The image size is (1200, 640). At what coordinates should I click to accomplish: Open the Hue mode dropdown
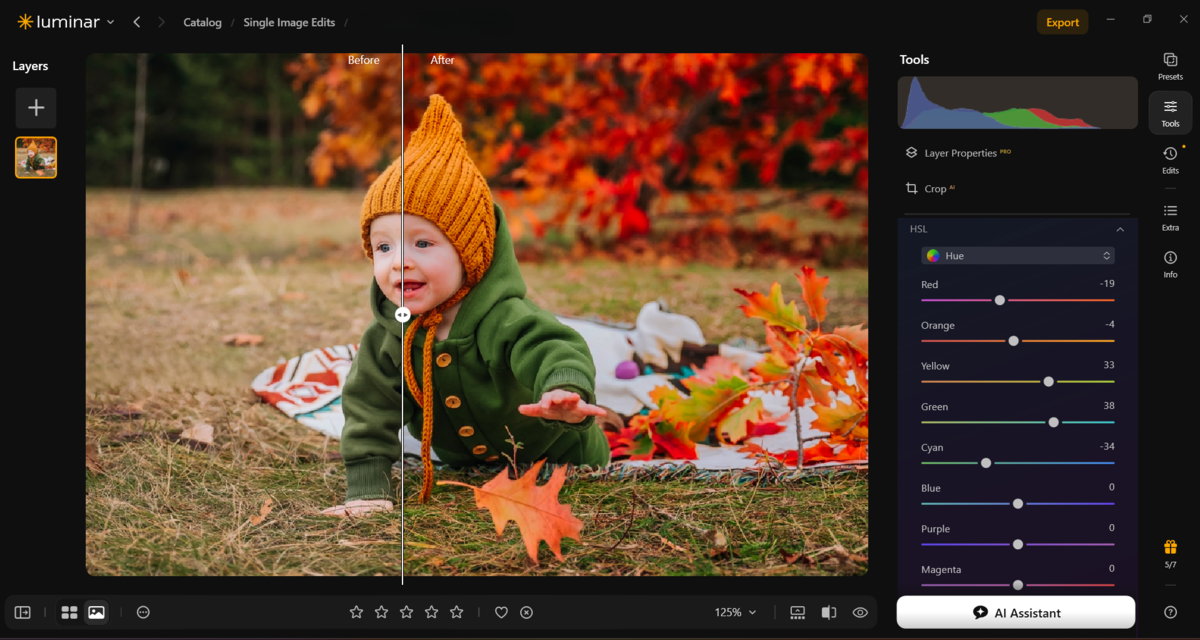pyautogui.click(x=1018, y=256)
